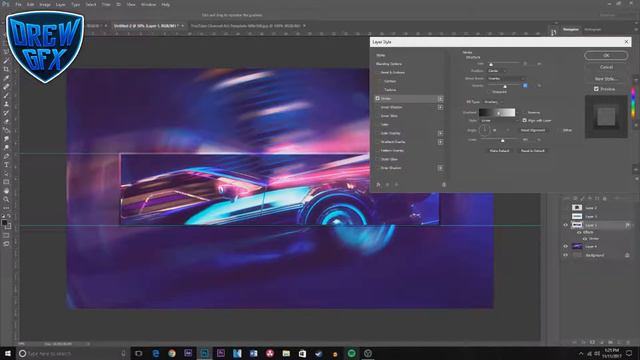Open the Filter menu

[x=106, y=4]
